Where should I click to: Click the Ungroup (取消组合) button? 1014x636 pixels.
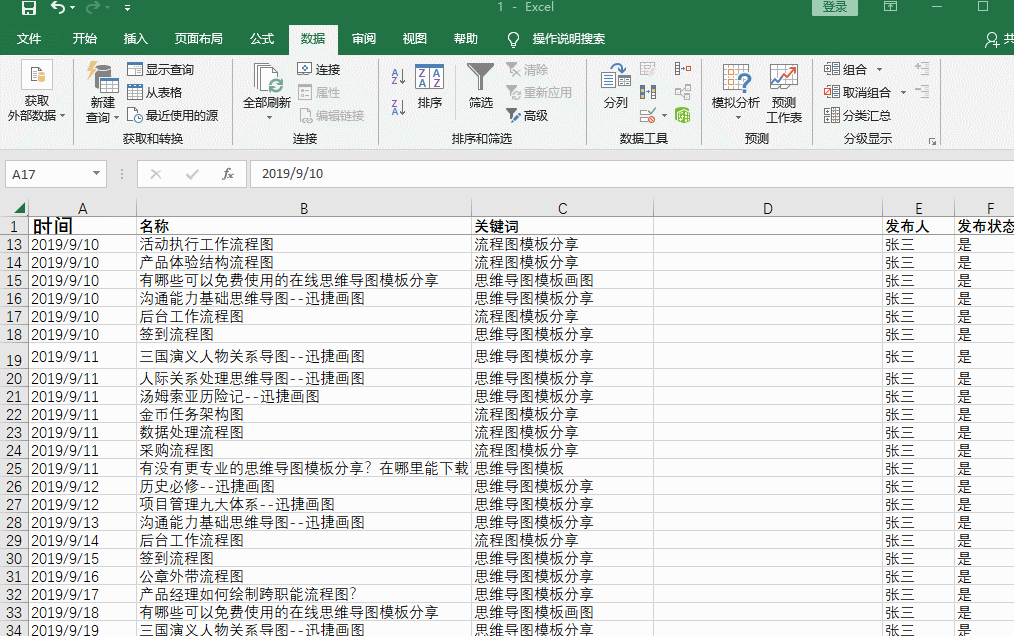point(858,93)
